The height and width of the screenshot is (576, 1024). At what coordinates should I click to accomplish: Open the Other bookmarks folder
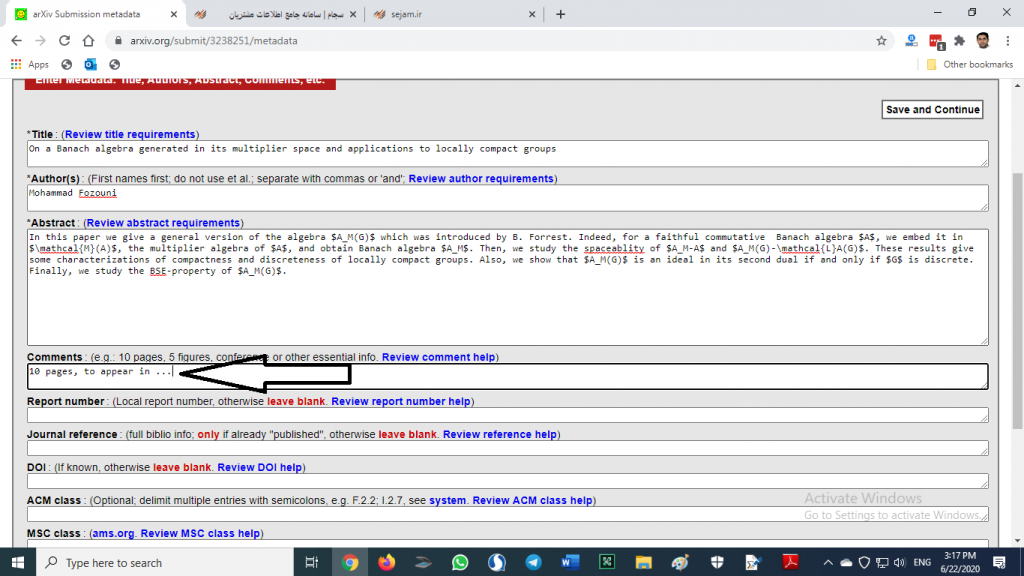[970, 65]
